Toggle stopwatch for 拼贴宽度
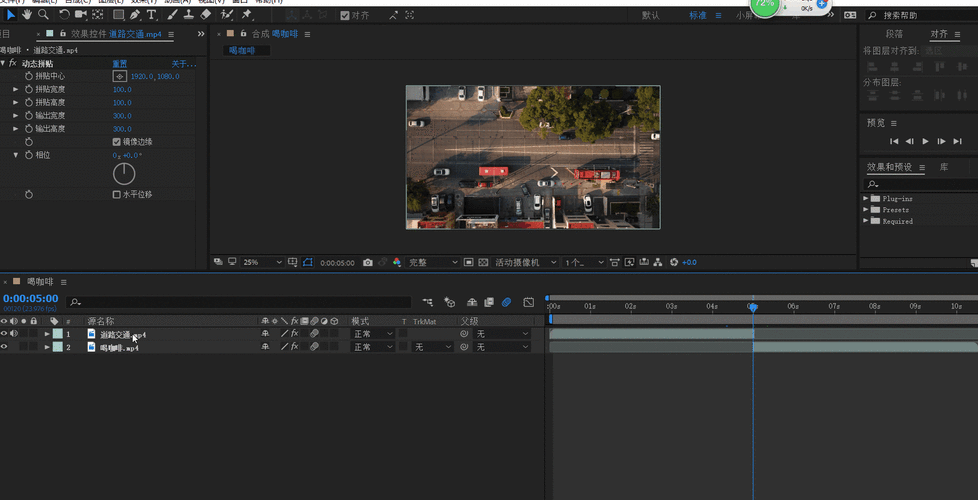This screenshot has height=500, width=978. [x=29, y=89]
